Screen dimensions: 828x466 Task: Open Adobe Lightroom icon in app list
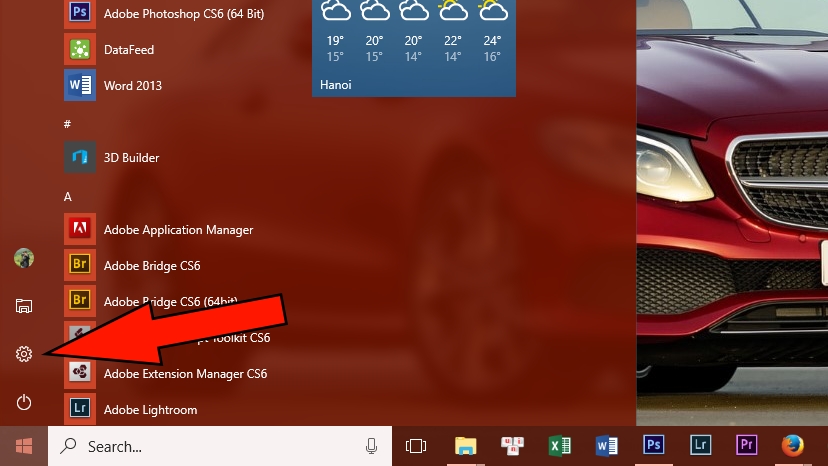coord(80,408)
